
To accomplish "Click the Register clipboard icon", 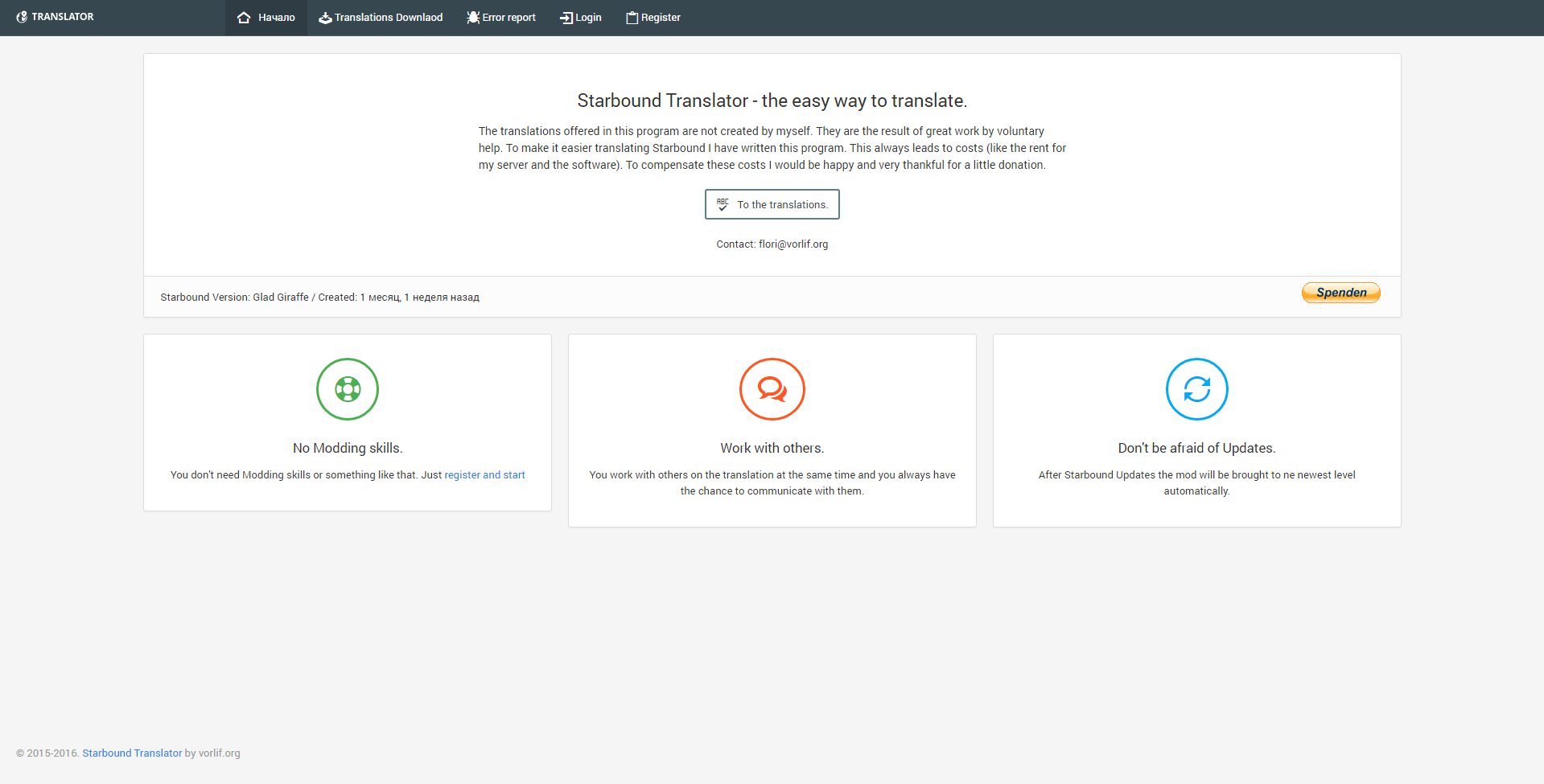I will click(x=632, y=18).
